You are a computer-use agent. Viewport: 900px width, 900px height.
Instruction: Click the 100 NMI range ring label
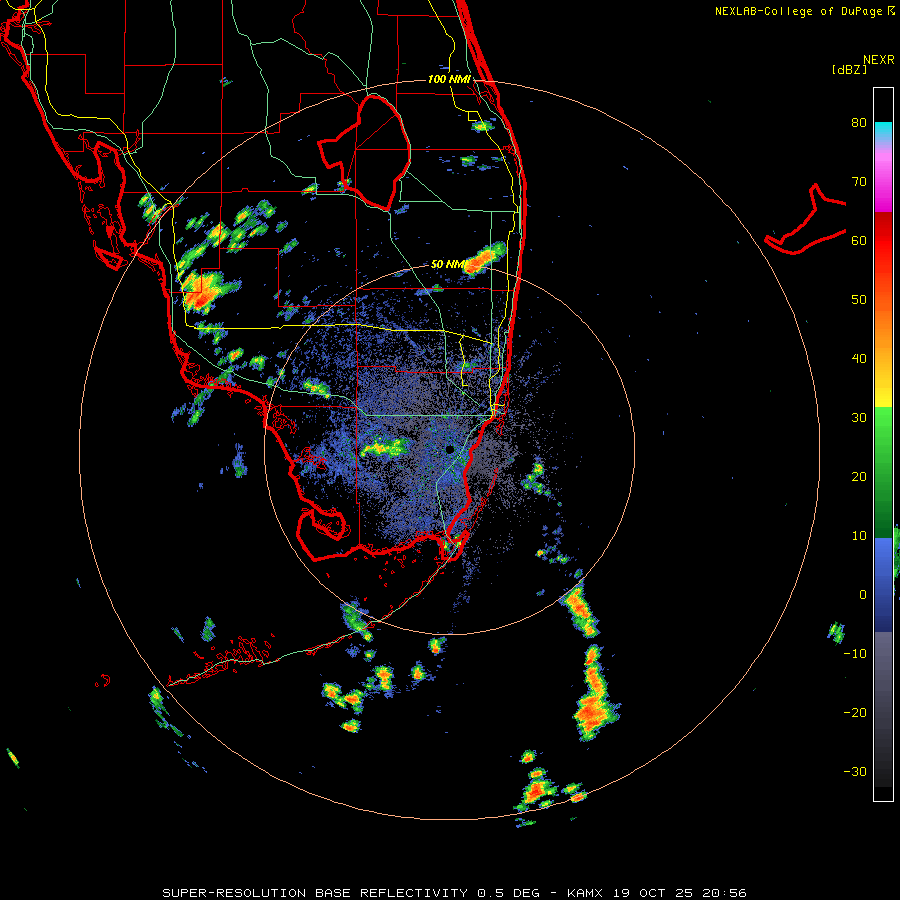(x=449, y=79)
